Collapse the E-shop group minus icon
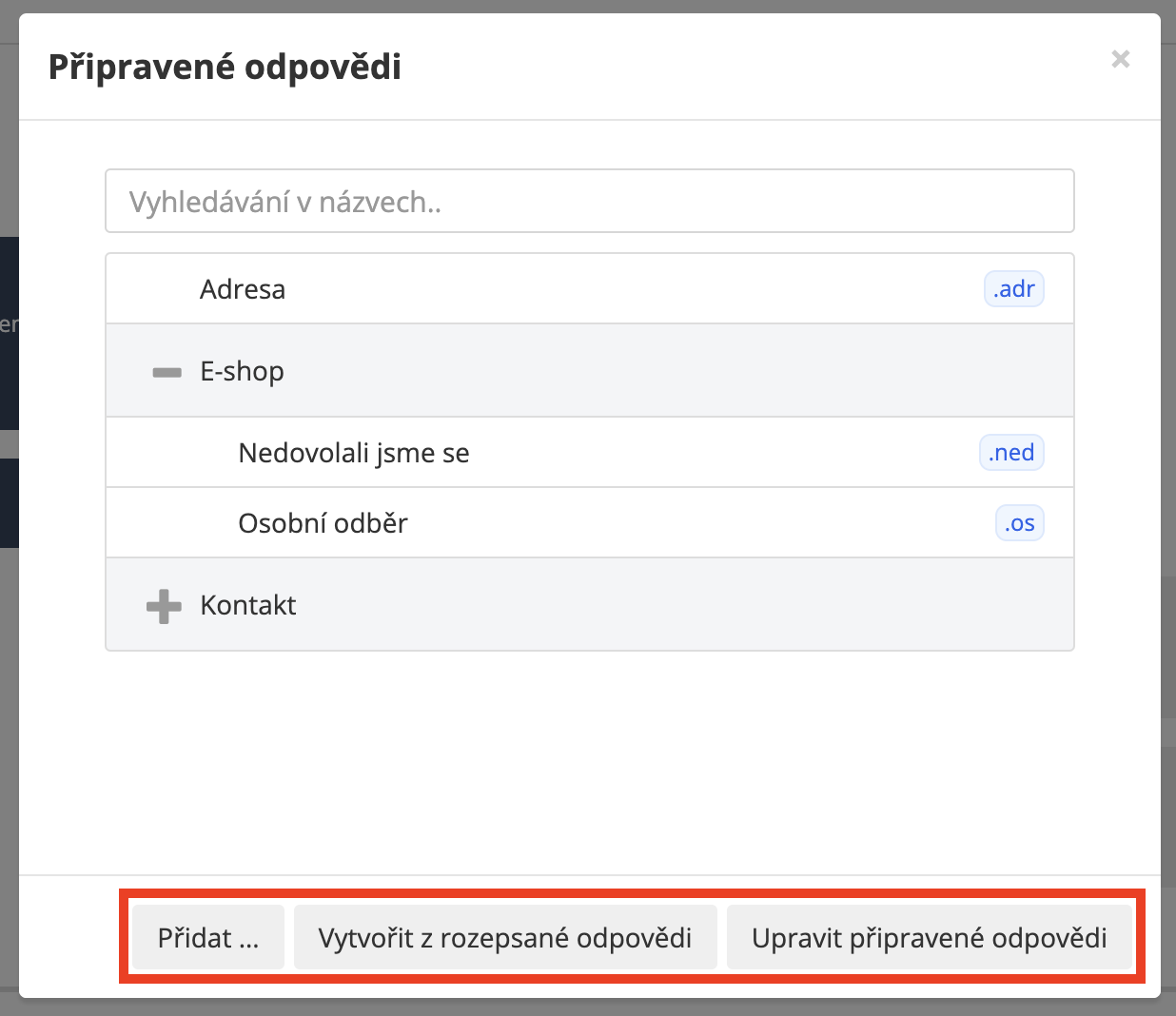The image size is (1176, 1016). pos(167,372)
